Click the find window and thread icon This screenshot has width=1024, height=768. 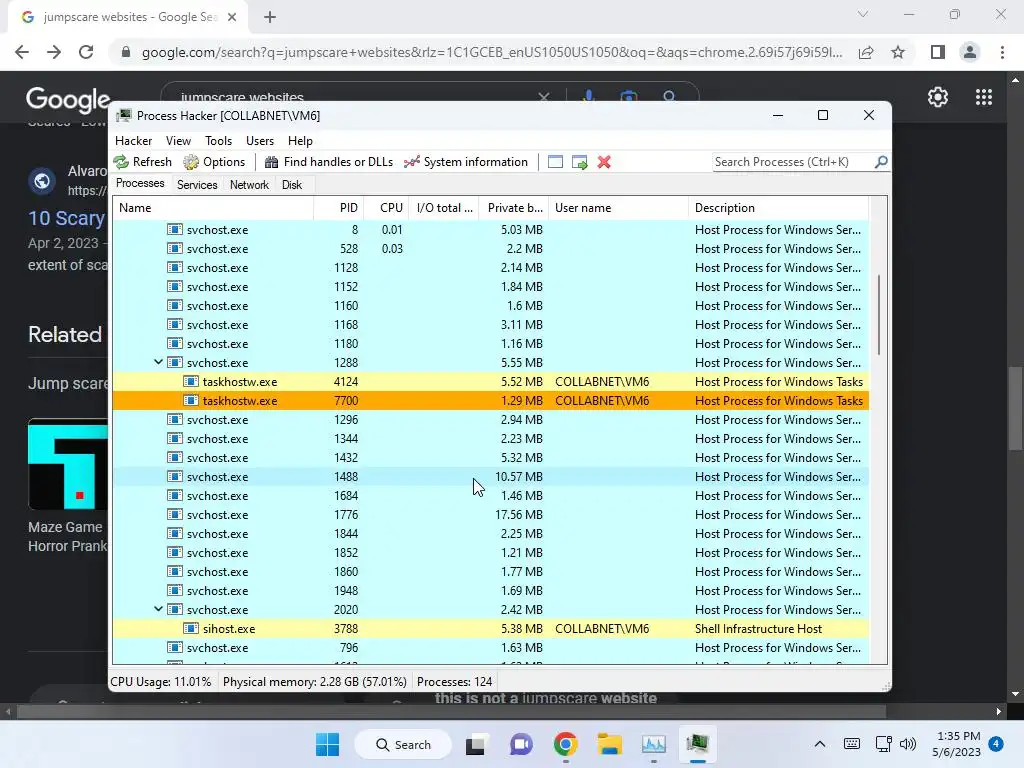[579, 162]
